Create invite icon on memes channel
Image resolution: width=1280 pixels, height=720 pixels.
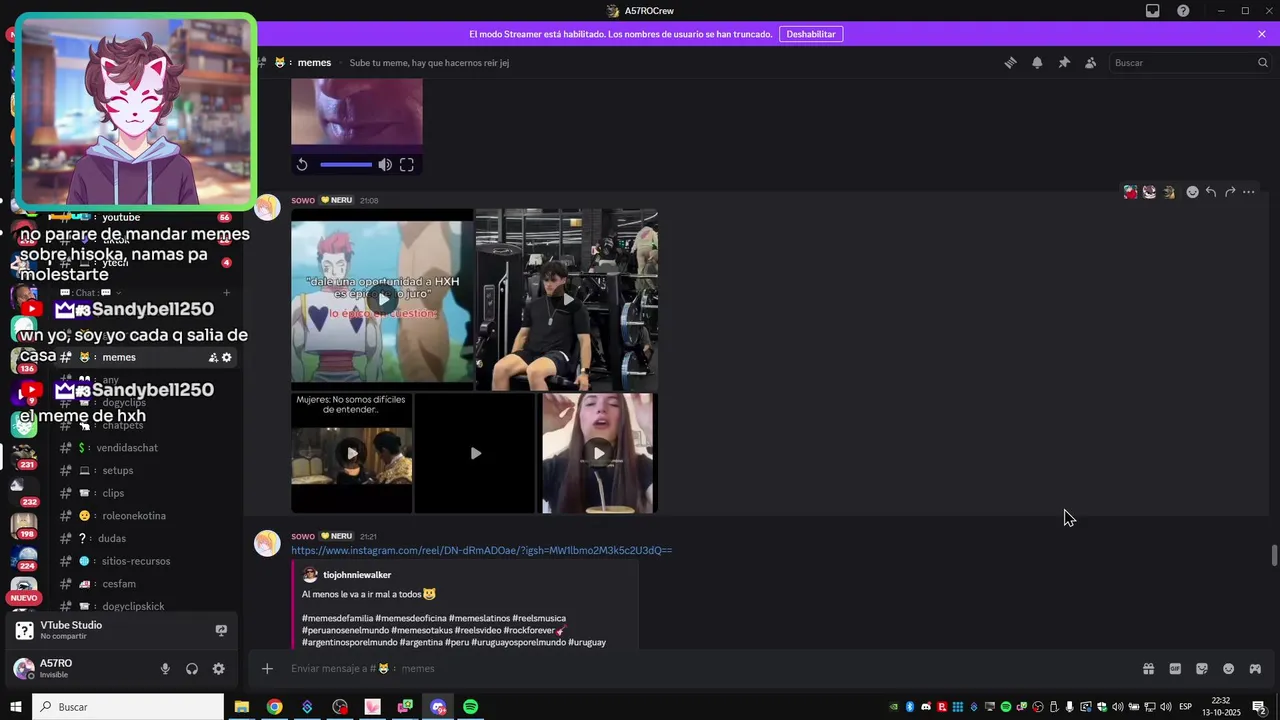tap(213, 357)
